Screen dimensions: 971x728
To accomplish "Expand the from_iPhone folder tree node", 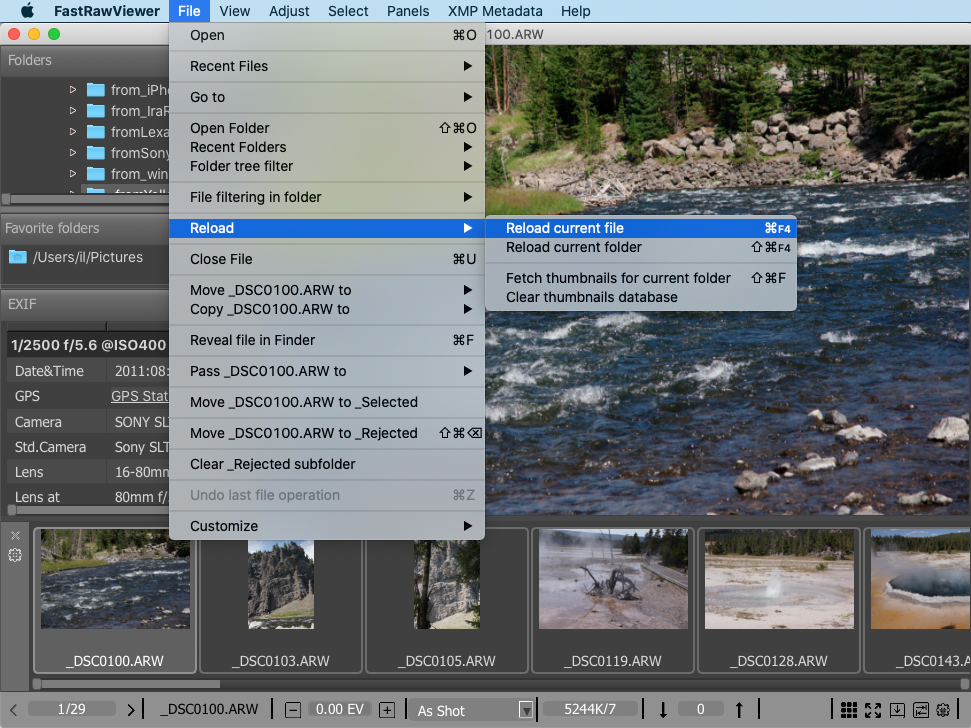I will (x=73, y=90).
